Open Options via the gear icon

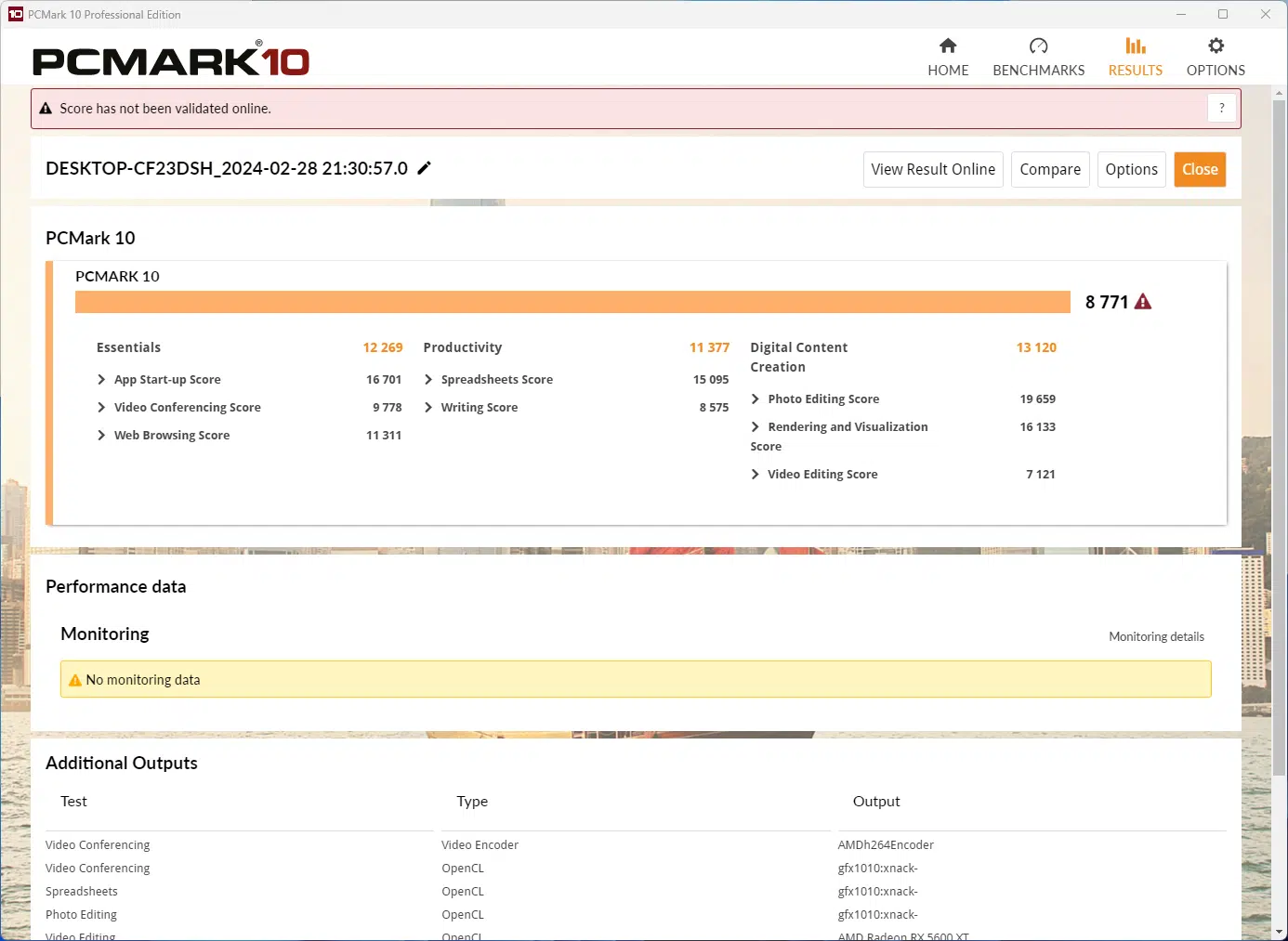point(1216,46)
